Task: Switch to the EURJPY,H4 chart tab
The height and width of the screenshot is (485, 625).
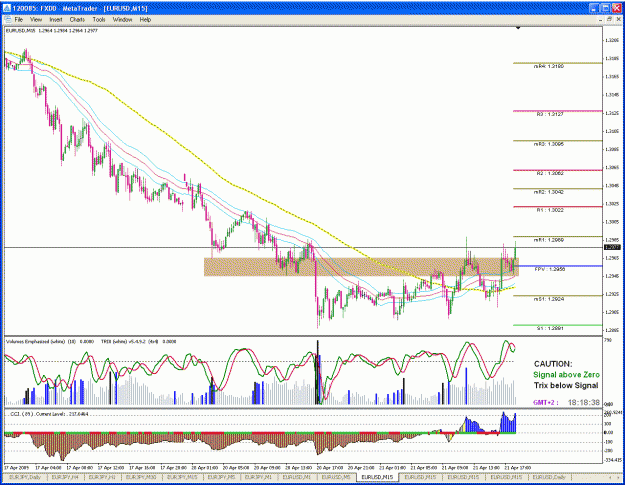Action: point(65,477)
